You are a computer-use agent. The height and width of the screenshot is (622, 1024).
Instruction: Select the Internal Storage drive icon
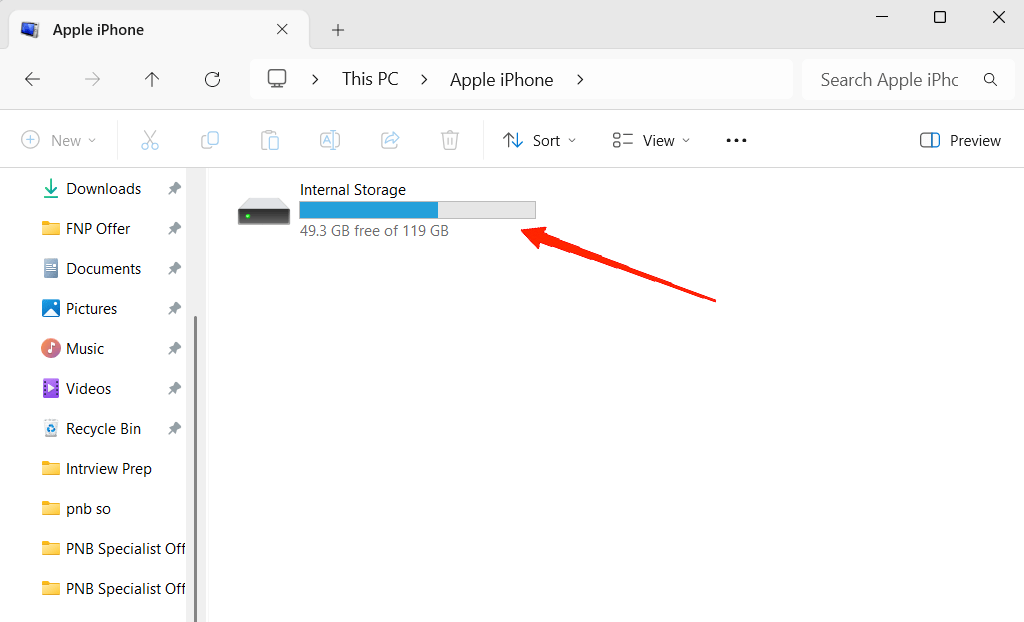pos(264,211)
